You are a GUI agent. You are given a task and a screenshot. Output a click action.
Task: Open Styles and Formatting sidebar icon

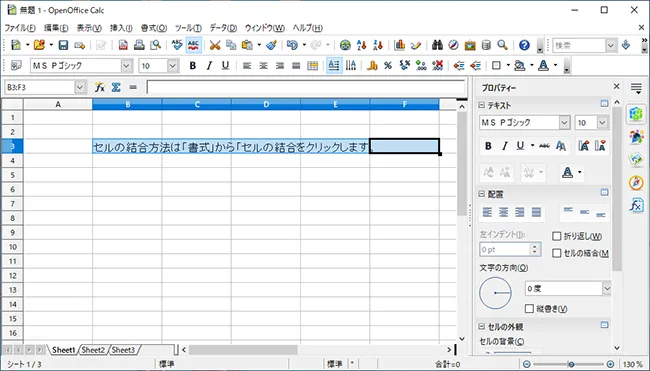point(636,137)
